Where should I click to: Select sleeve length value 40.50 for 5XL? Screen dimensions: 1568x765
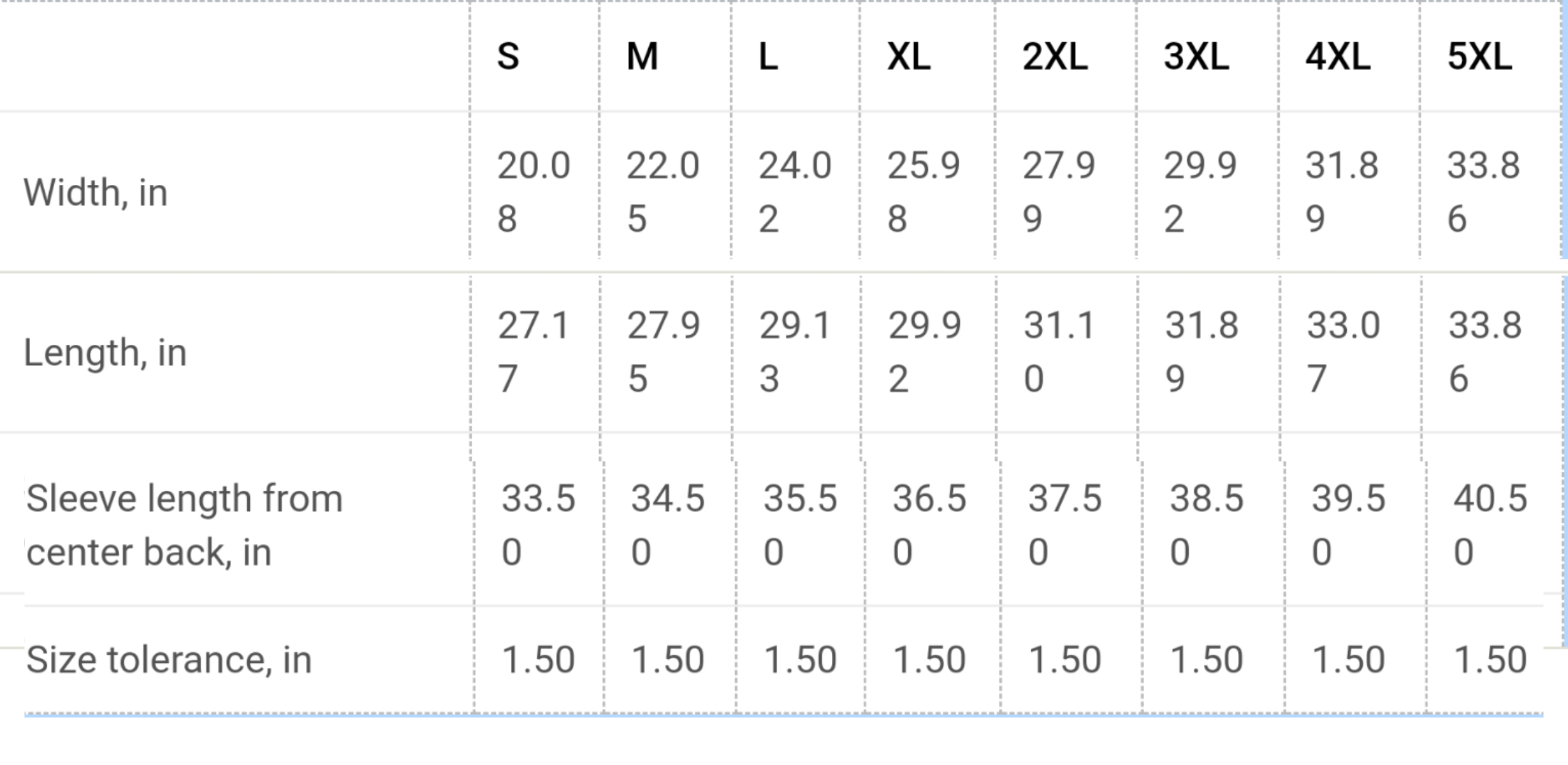point(1490,525)
